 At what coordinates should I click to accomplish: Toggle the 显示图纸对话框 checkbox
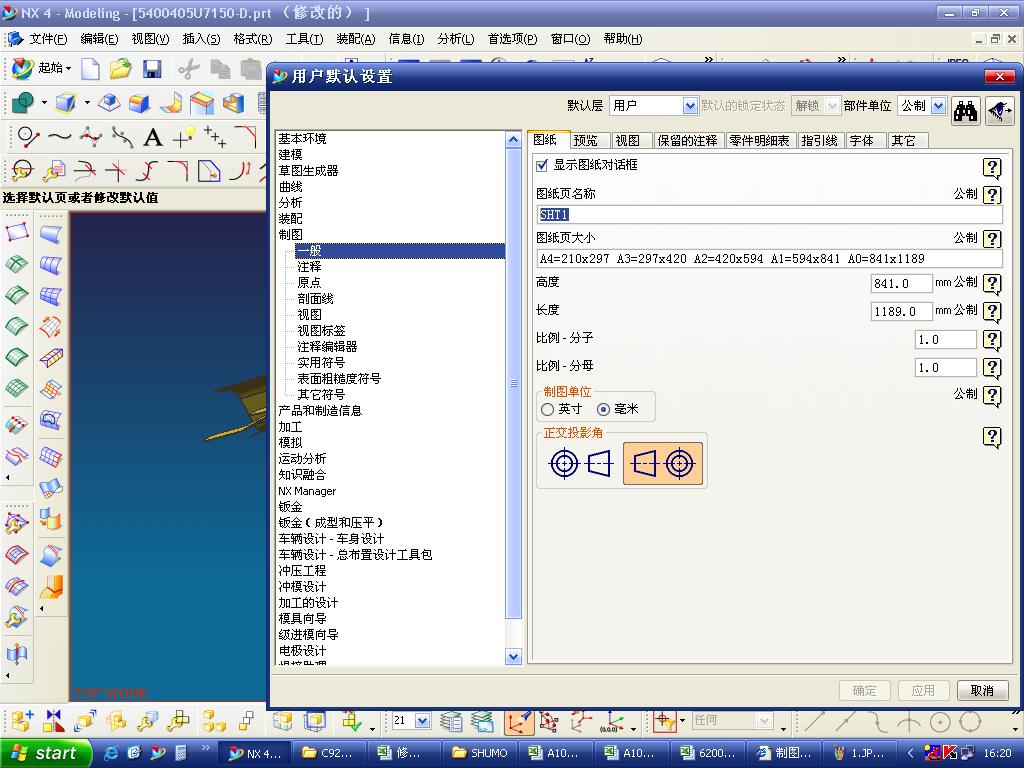[x=541, y=165]
